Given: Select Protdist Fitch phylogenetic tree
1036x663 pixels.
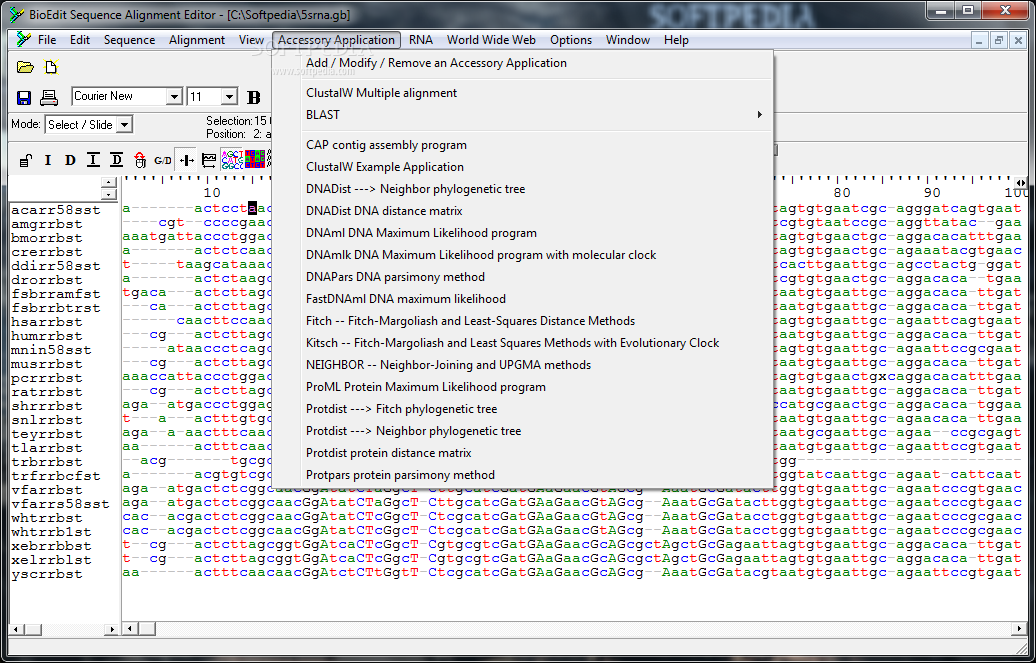Looking at the screenshot, I should [522, 409].
